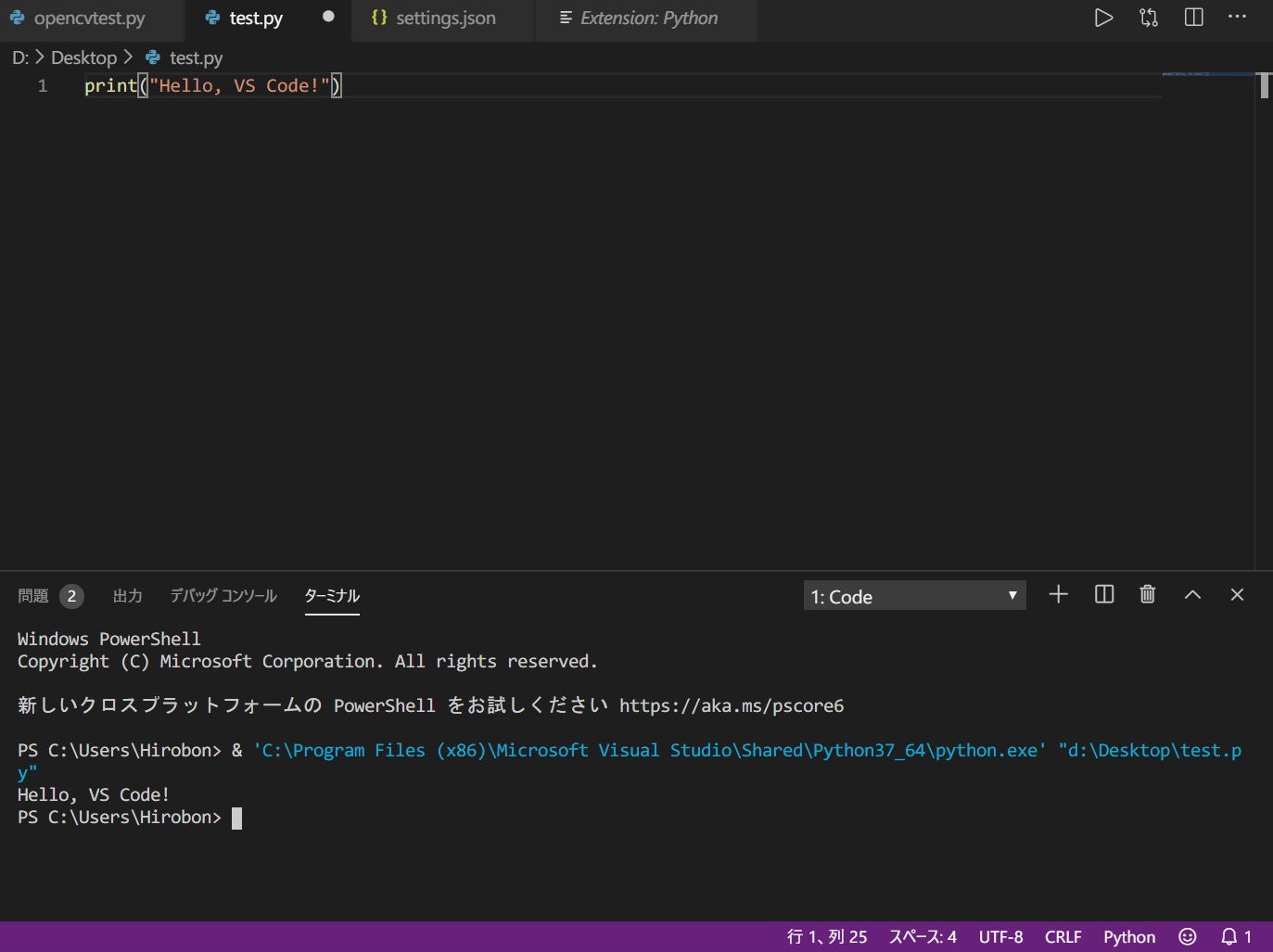Switch to the opencvtest.py tab
The height and width of the screenshot is (952, 1273).
point(91,19)
